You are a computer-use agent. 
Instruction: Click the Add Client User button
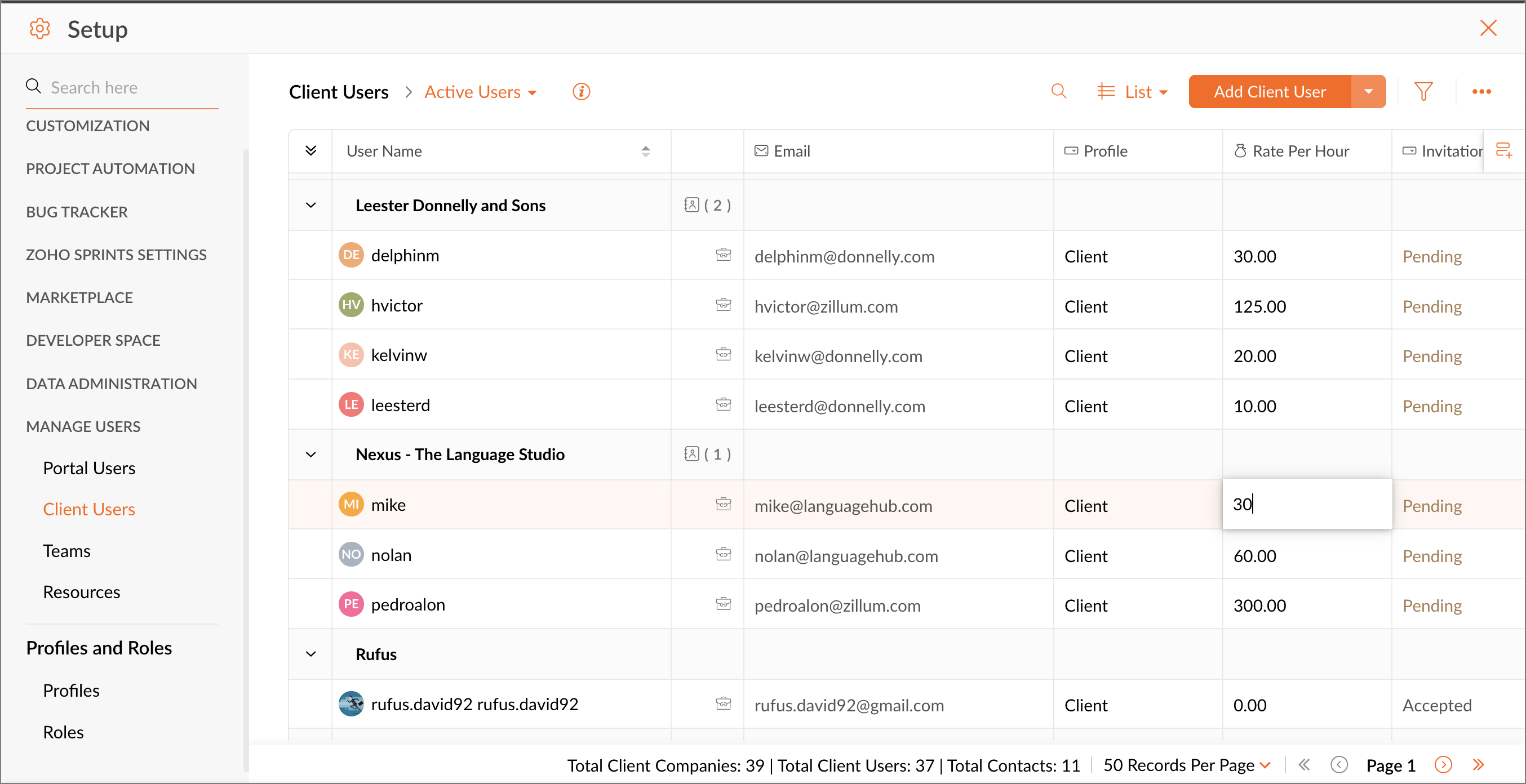(x=1269, y=92)
